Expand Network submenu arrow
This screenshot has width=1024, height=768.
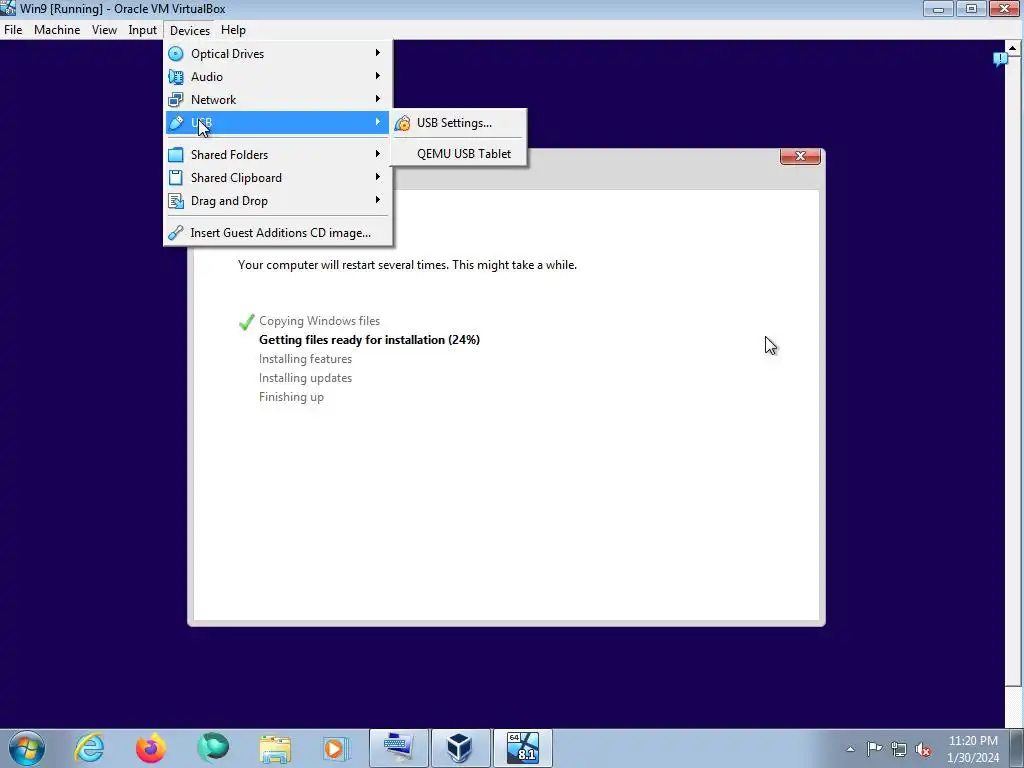click(x=377, y=99)
